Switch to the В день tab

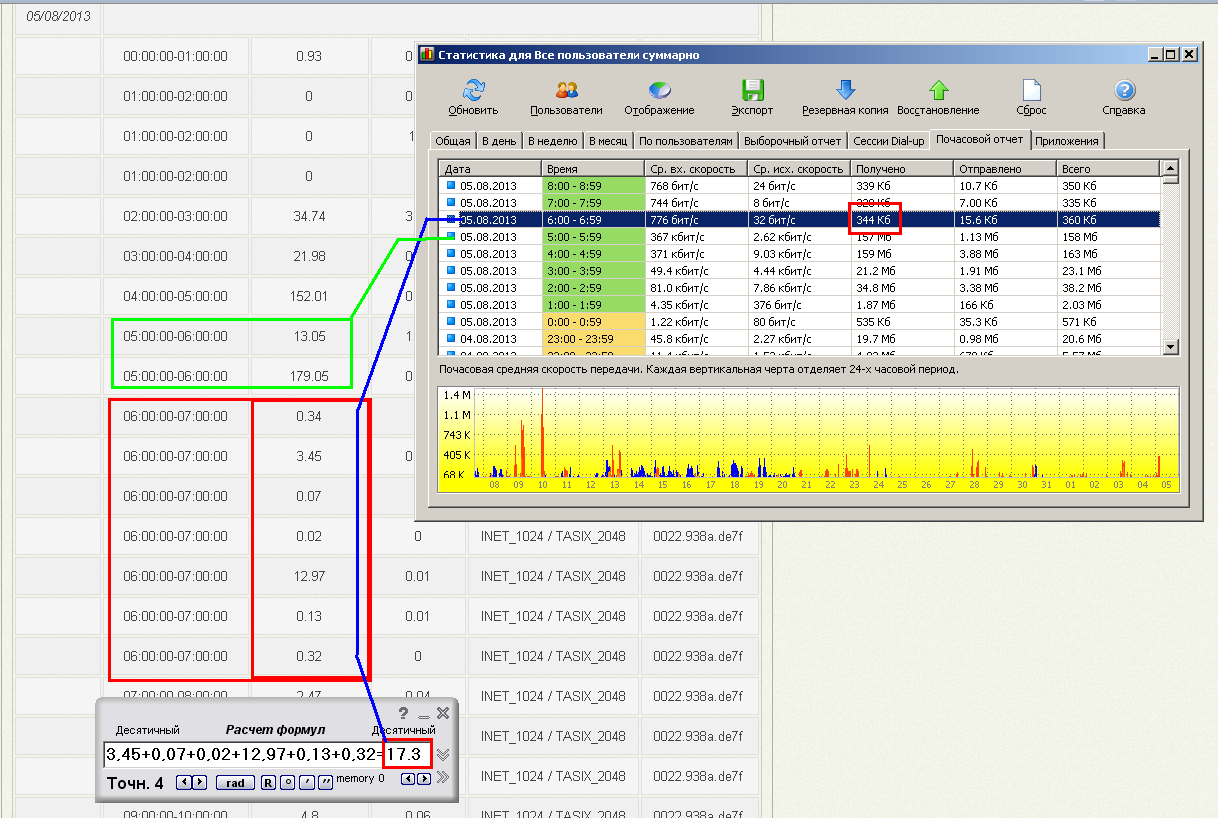pos(499,141)
